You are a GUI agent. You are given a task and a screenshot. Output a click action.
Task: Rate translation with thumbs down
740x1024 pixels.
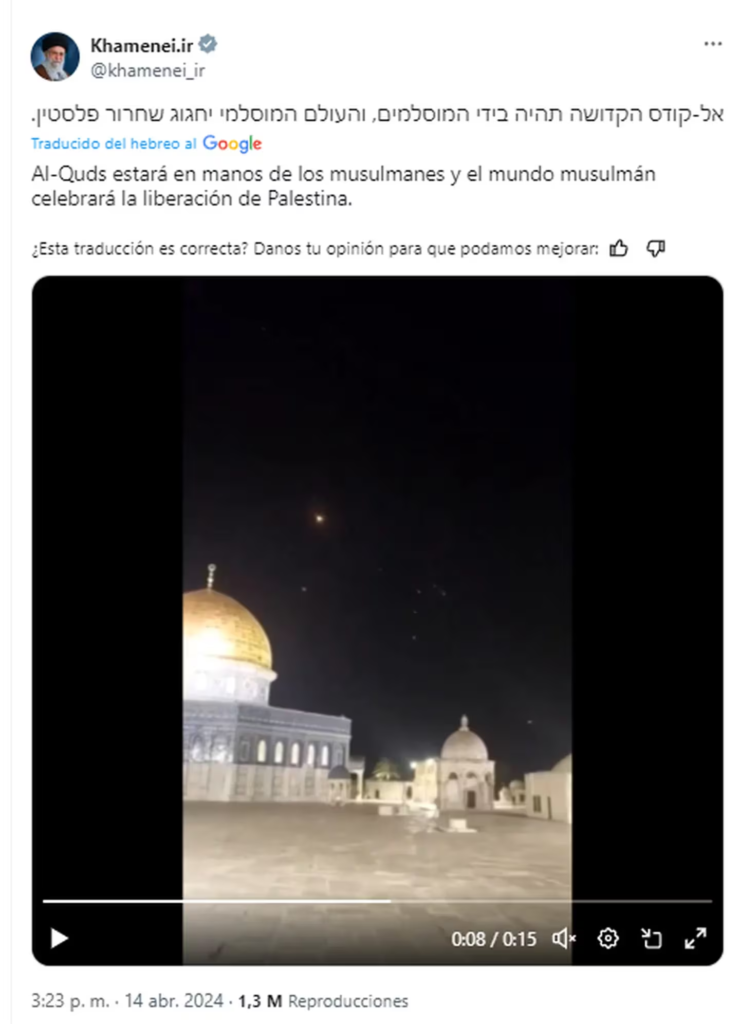coord(656,249)
